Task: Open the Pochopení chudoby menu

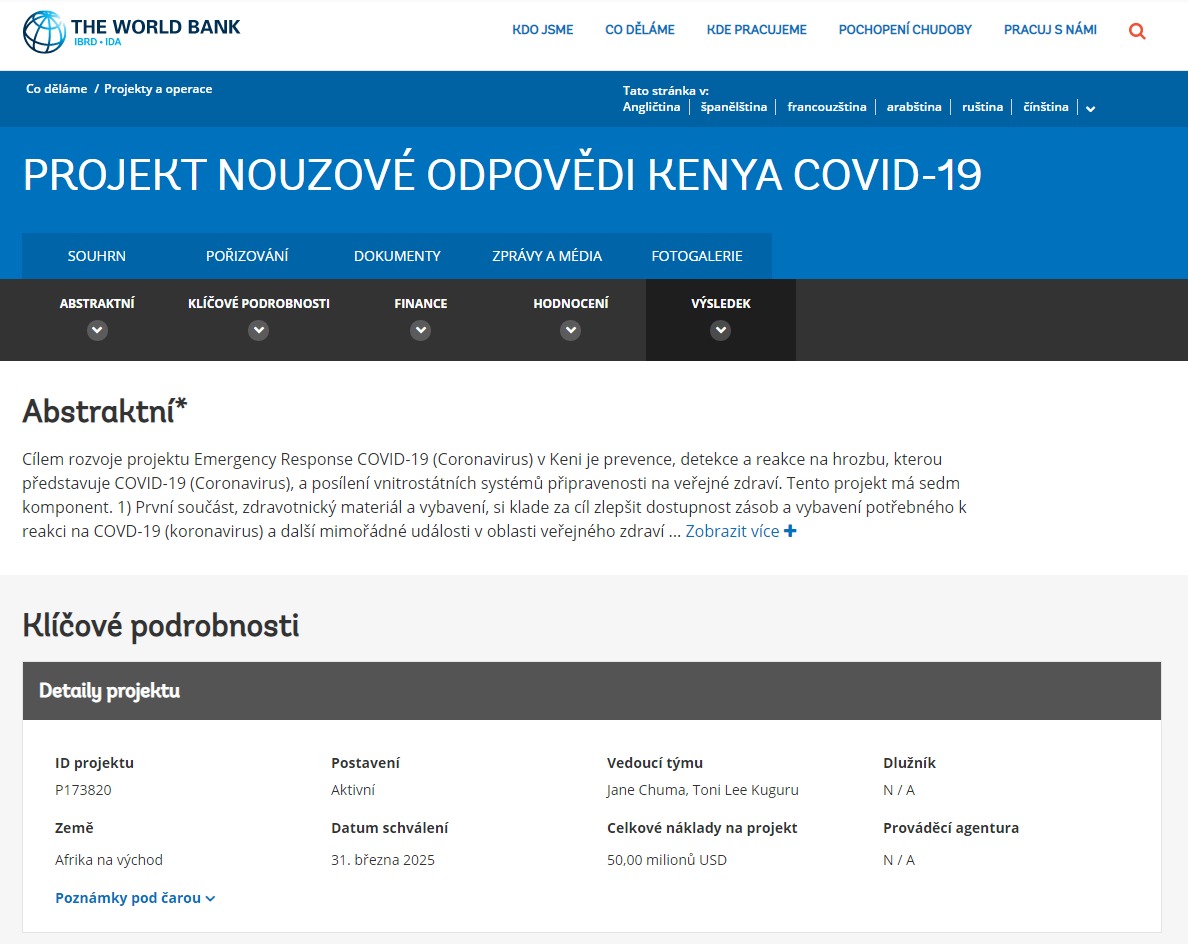Action: pos(905,30)
